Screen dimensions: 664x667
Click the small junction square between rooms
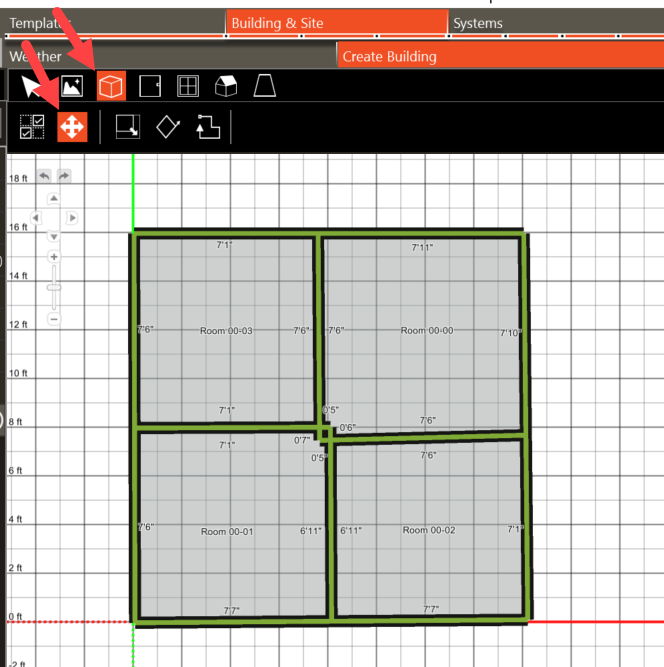point(325,434)
